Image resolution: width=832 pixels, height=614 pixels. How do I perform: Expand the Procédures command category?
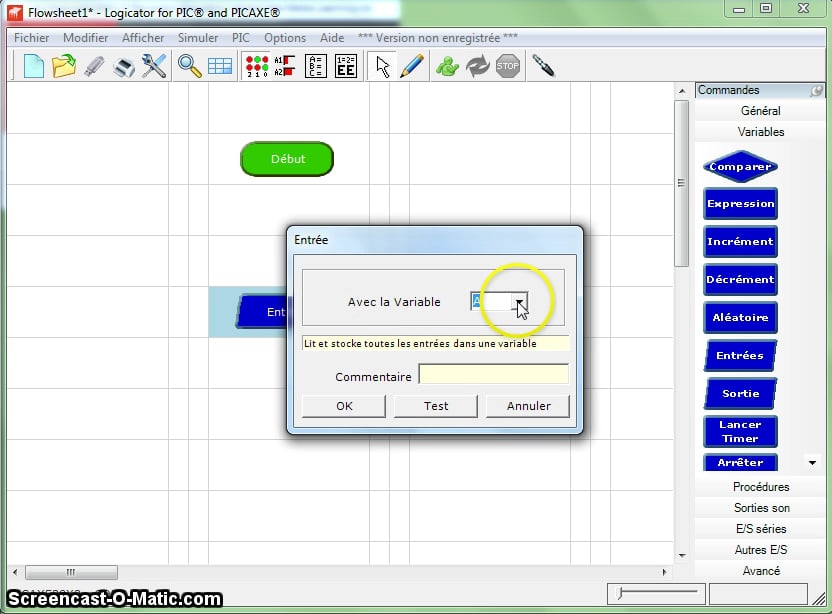pos(760,487)
